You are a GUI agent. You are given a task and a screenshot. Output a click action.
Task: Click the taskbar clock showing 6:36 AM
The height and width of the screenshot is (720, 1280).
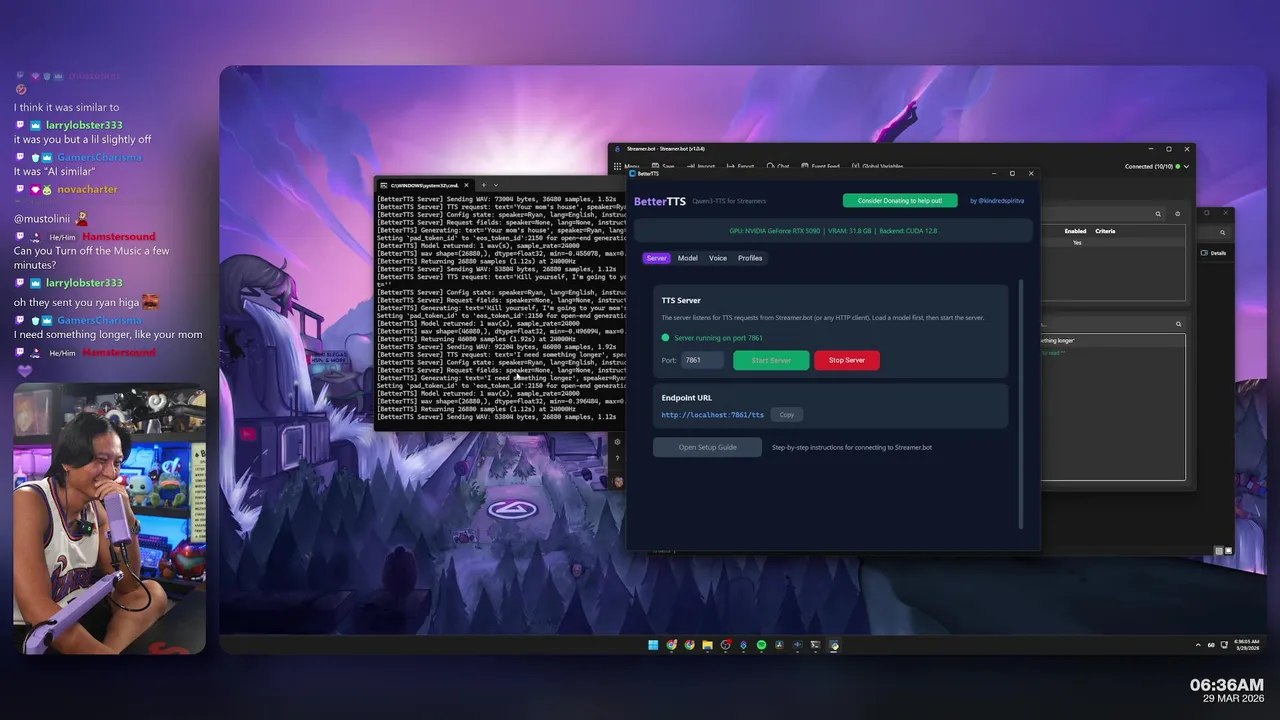pos(1246,645)
